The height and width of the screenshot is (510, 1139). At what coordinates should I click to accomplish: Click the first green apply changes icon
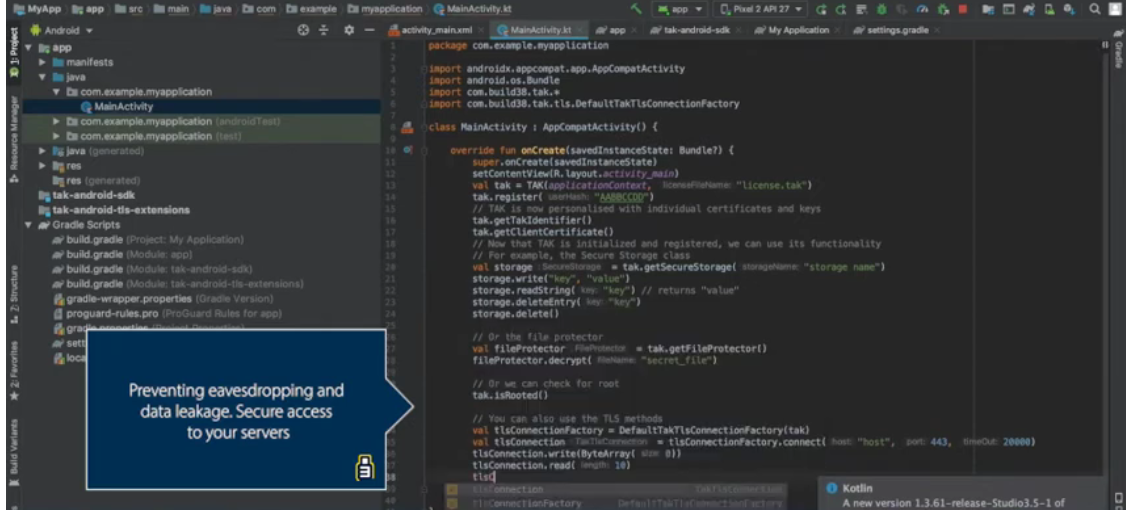click(x=822, y=9)
